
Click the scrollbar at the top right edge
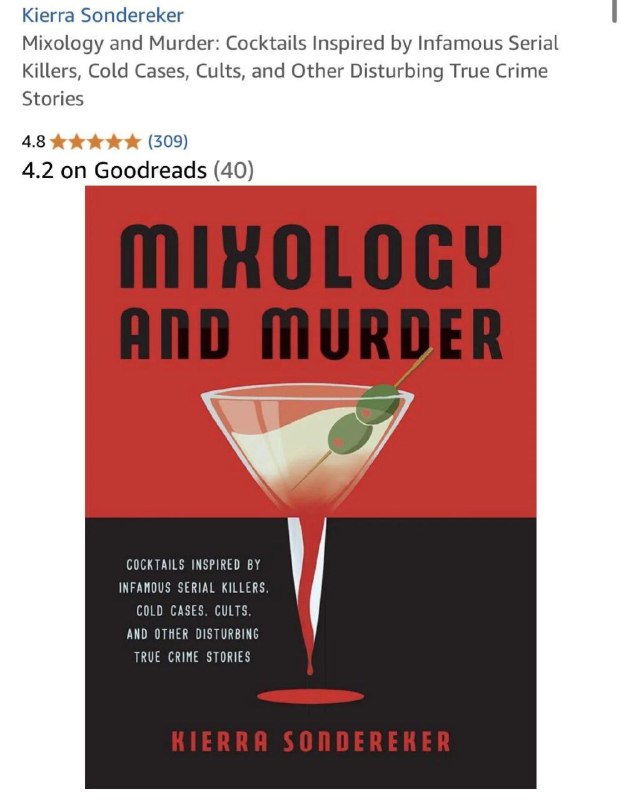tap(614, 11)
